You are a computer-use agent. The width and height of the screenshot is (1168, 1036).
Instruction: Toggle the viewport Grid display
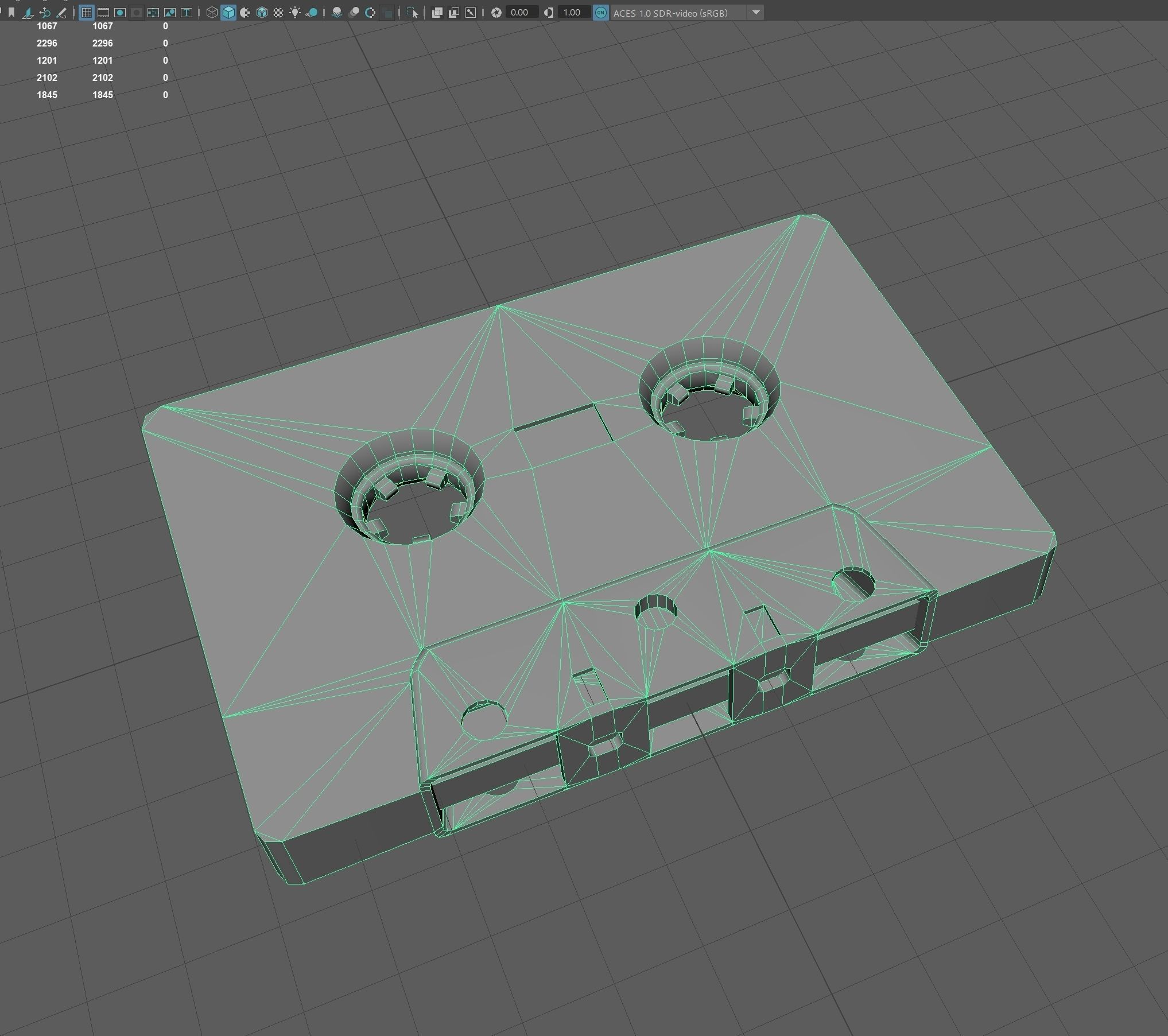[x=87, y=12]
